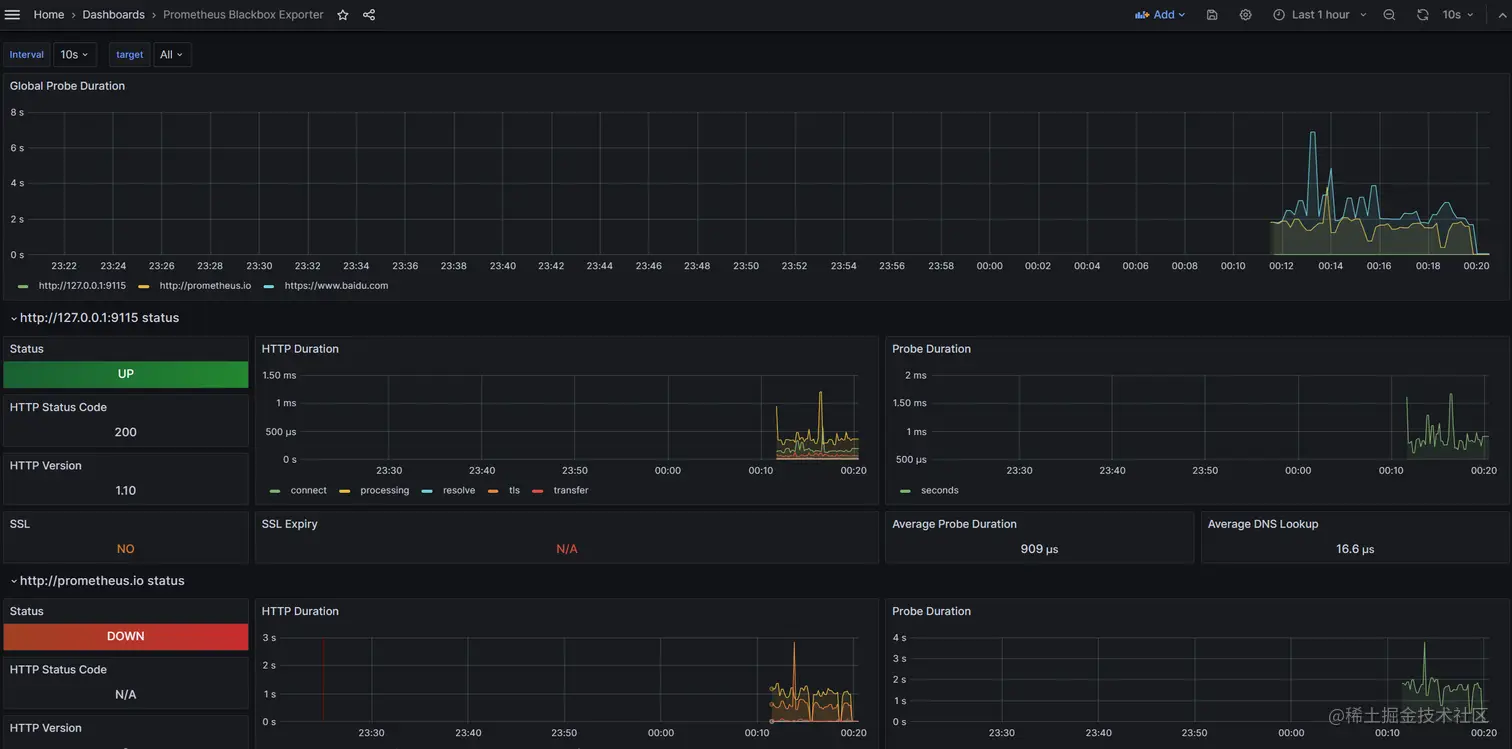The height and width of the screenshot is (749, 1512).
Task: Go to Home breadcrumb
Action: click(49, 15)
